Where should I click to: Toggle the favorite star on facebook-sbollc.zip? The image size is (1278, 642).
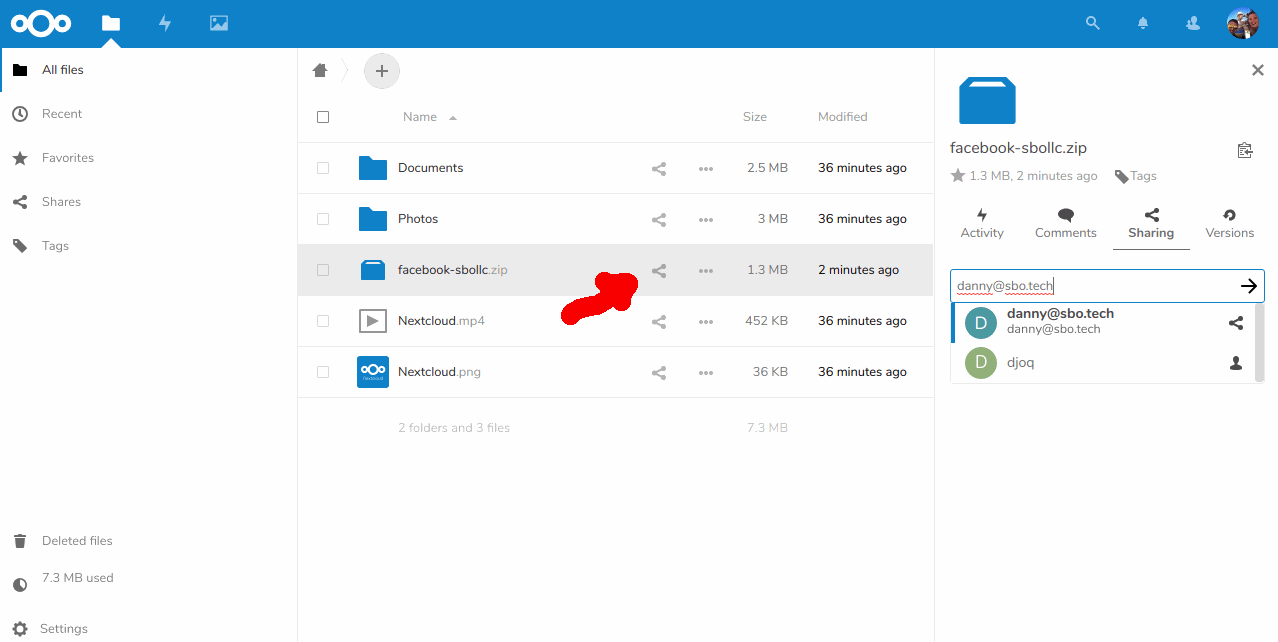pos(956,175)
